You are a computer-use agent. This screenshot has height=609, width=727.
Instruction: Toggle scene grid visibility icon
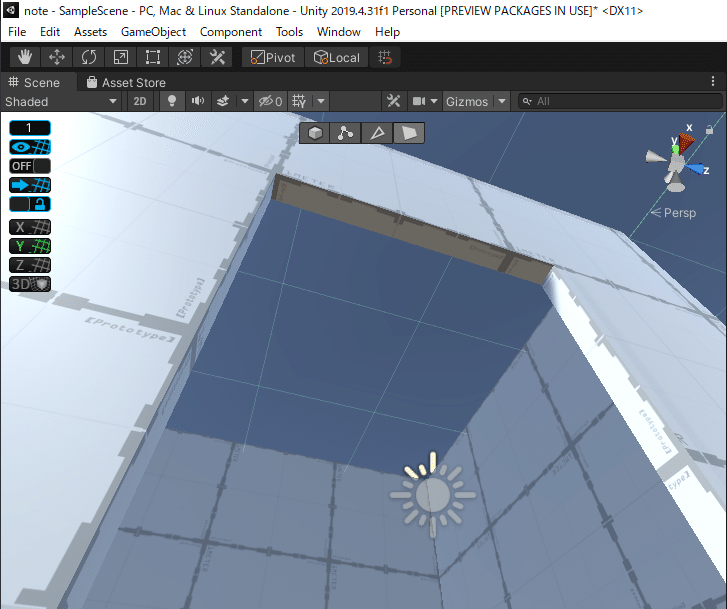coord(299,102)
